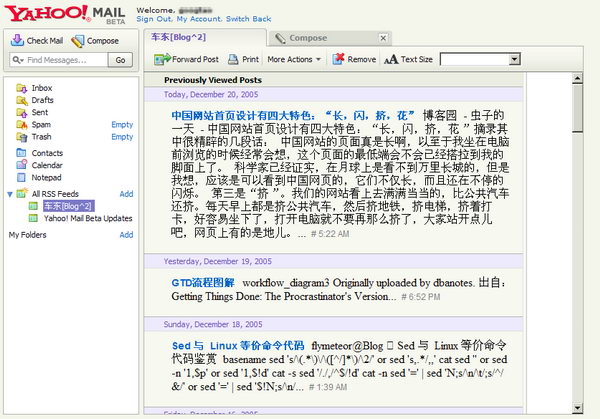Collapse the All RSS Feeds tree
Image resolution: width=600 pixels, height=419 pixels.
tap(9, 194)
